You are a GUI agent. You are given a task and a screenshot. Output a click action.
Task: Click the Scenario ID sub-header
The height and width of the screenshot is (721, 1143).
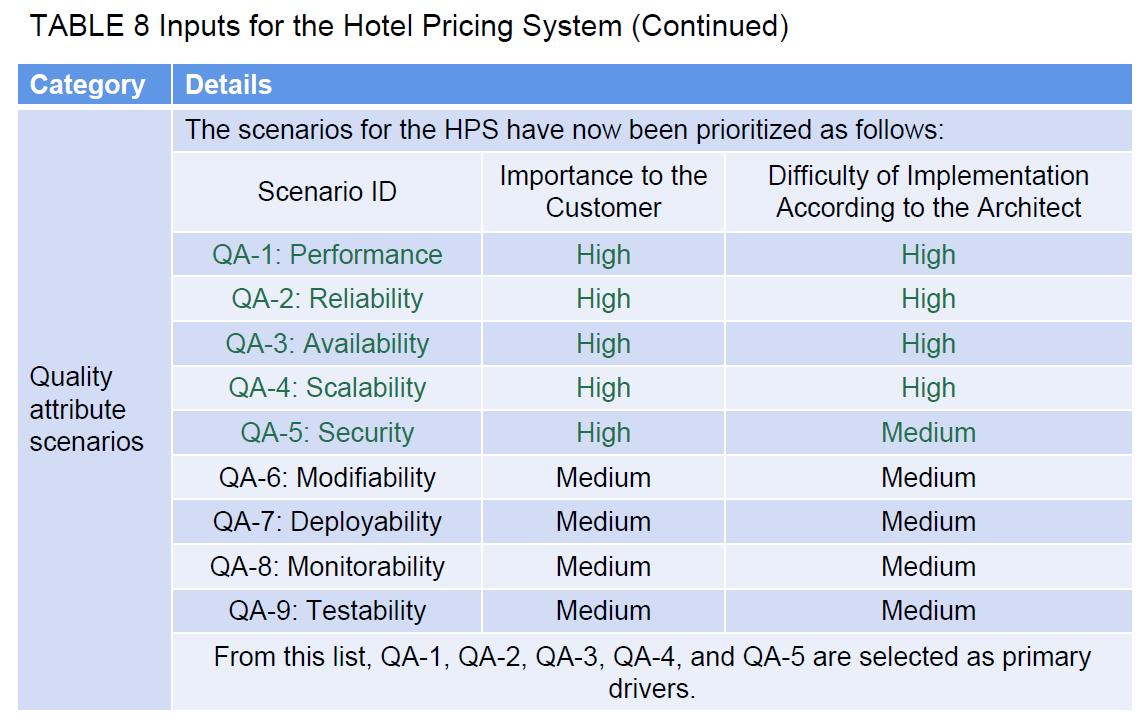[x=327, y=192]
